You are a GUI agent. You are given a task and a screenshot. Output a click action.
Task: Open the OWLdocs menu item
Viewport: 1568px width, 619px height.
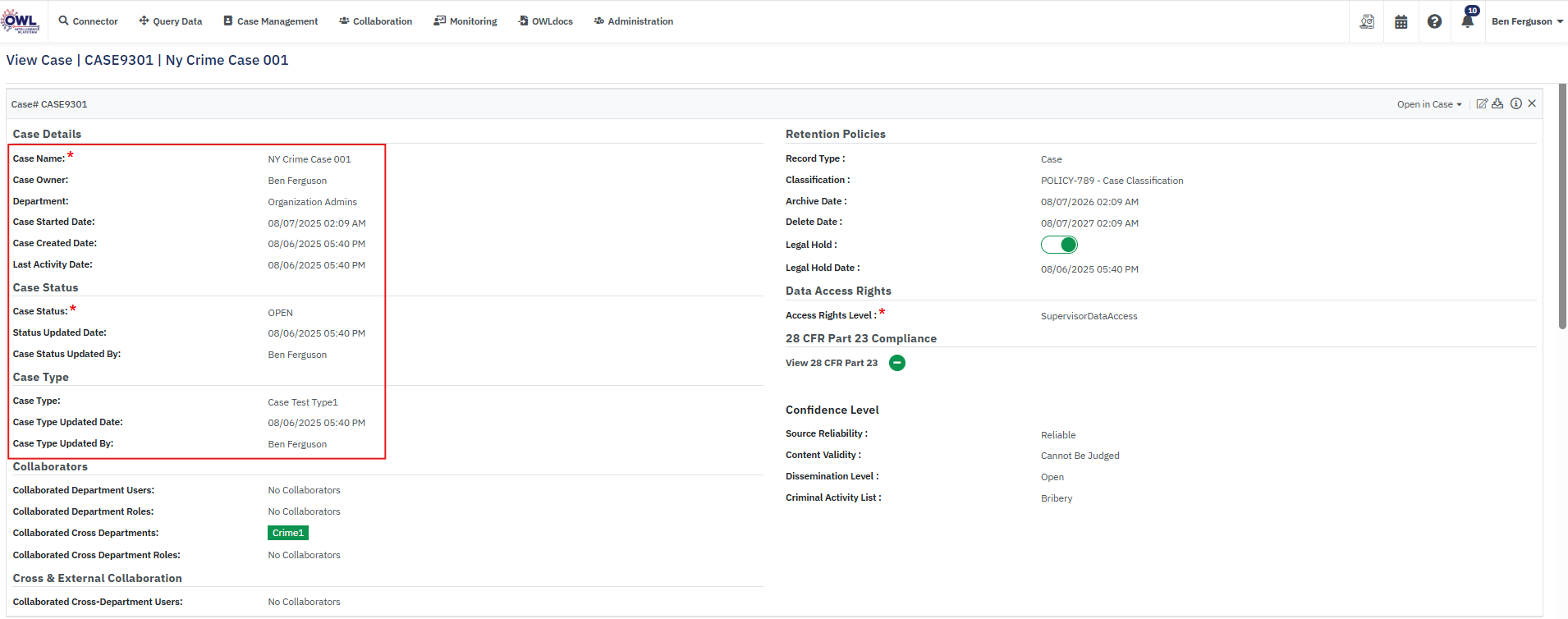coord(545,21)
